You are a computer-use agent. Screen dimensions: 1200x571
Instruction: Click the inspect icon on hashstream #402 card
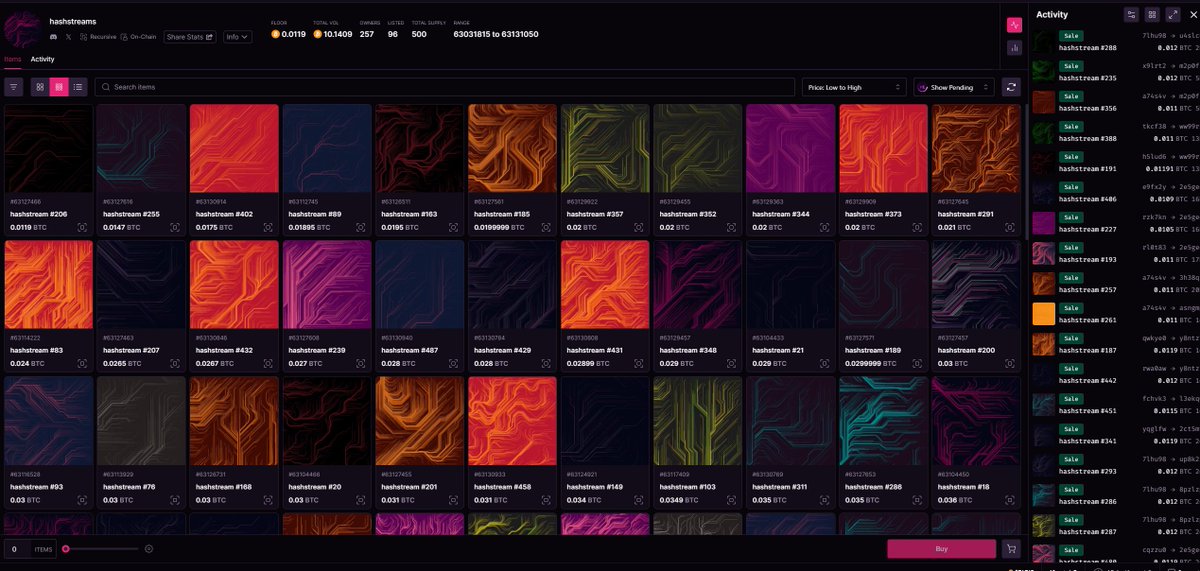click(268, 227)
